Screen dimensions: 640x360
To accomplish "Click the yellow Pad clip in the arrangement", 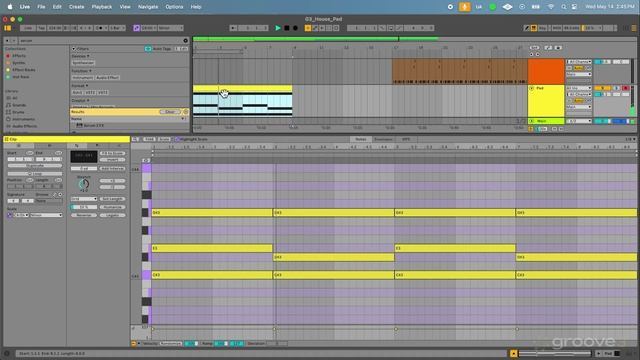I will (242, 101).
